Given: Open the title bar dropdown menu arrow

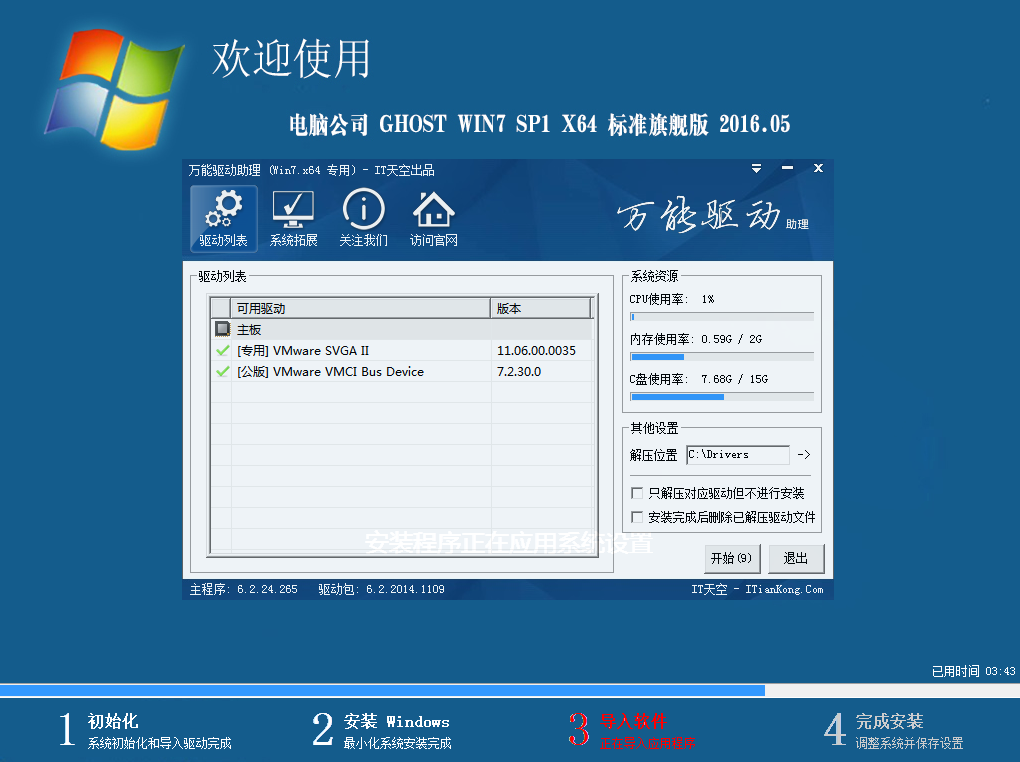Looking at the screenshot, I should click(756, 169).
